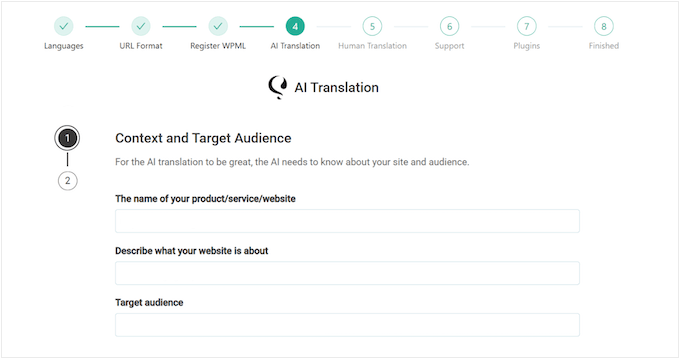Jump to step 8 circle in wizard
Image resolution: width=680 pixels, height=360 pixels.
point(604,26)
